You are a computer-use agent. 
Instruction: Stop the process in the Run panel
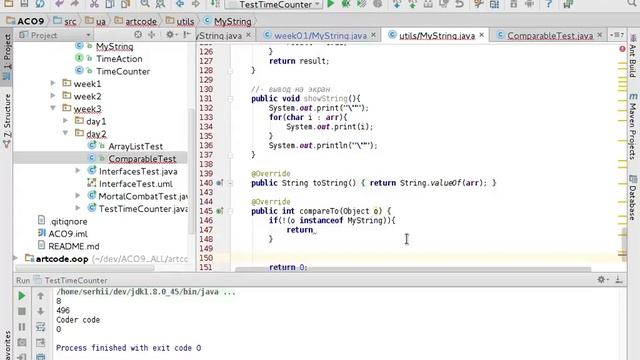[22, 311]
